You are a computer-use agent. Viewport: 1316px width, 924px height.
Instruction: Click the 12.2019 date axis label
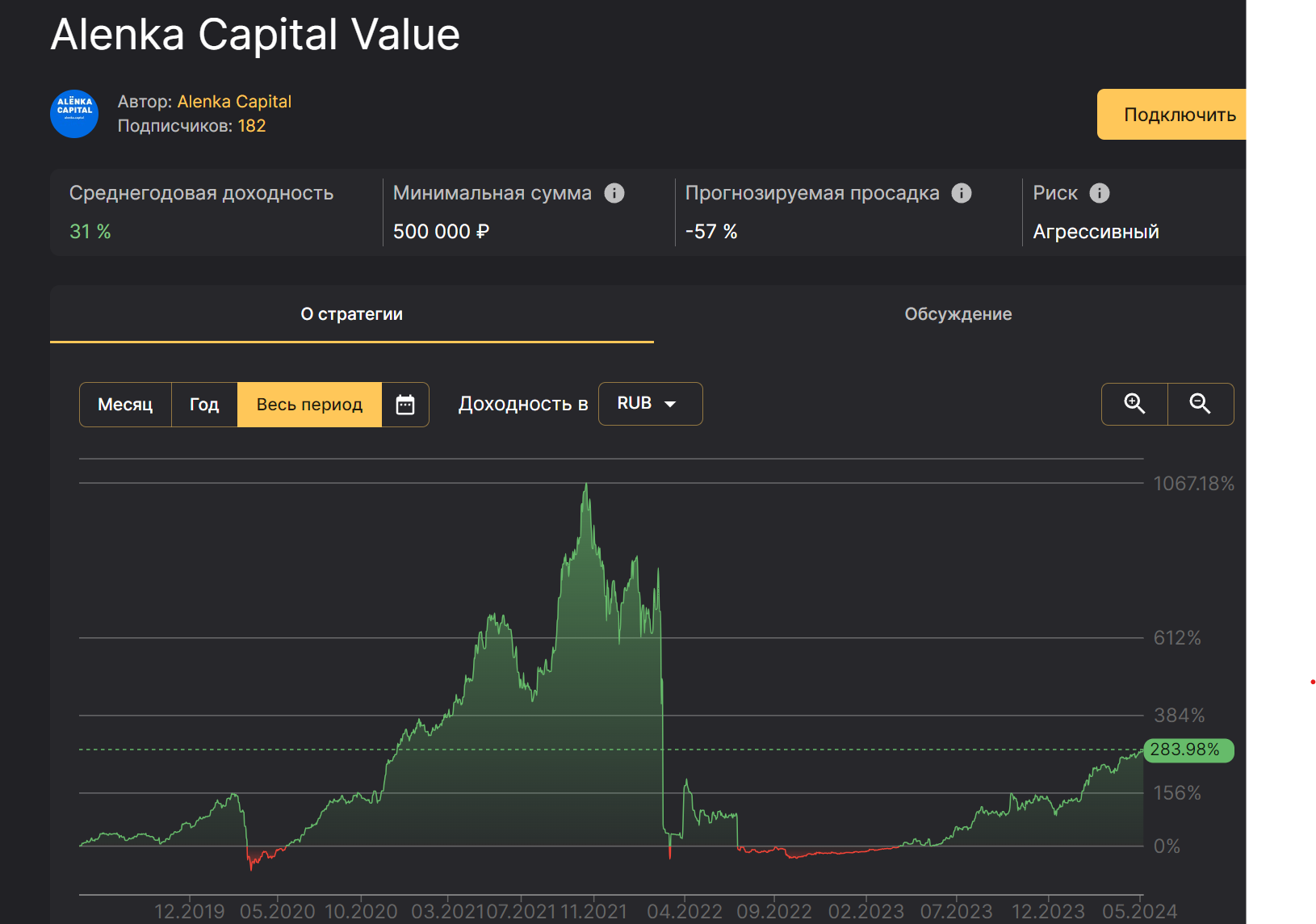(x=190, y=912)
